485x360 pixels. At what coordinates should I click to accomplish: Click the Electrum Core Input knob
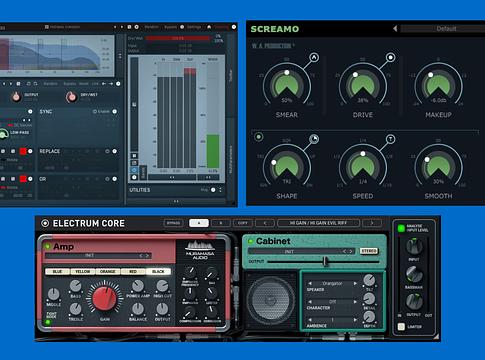pyautogui.click(x=414, y=247)
